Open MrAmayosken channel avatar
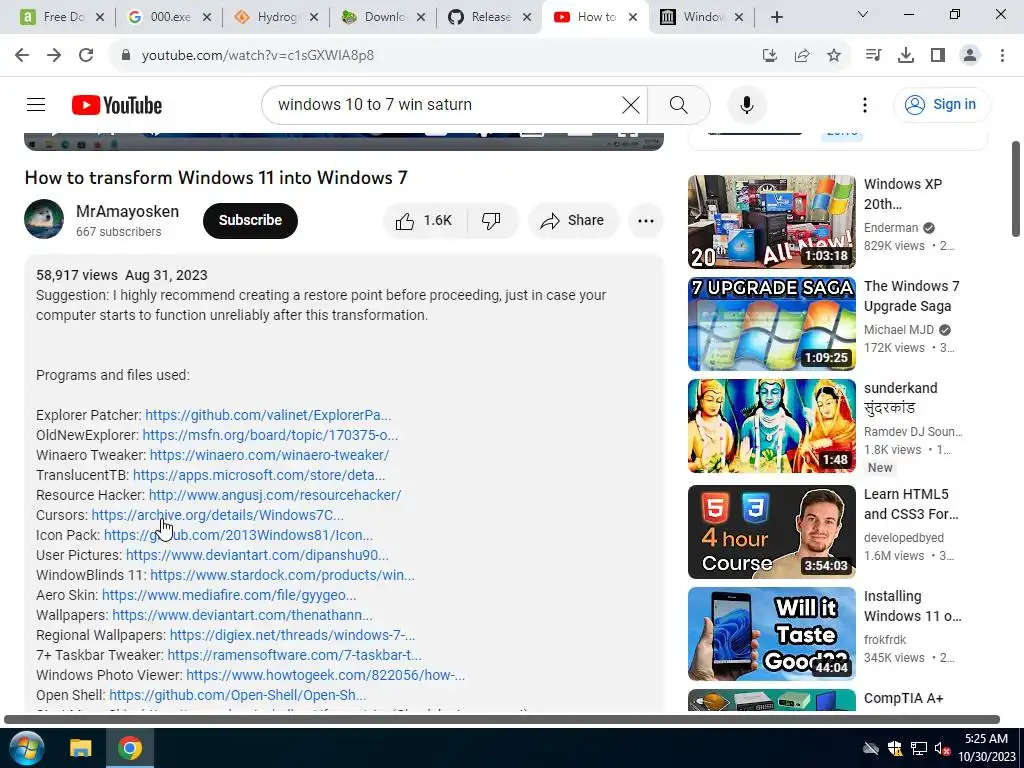 click(44, 219)
